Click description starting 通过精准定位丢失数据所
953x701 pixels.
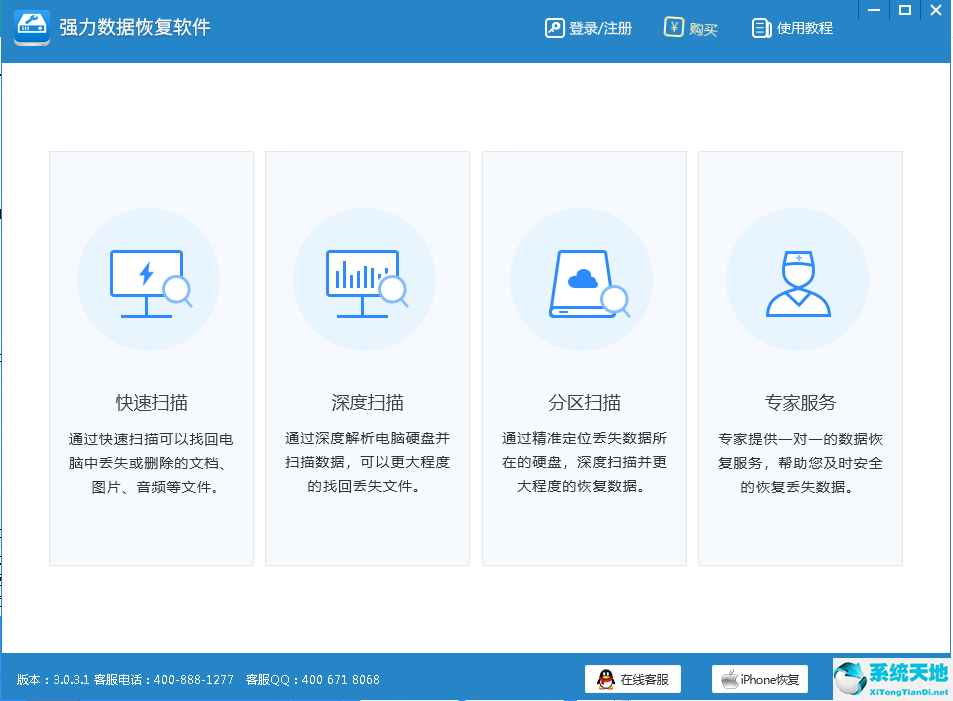click(x=584, y=462)
